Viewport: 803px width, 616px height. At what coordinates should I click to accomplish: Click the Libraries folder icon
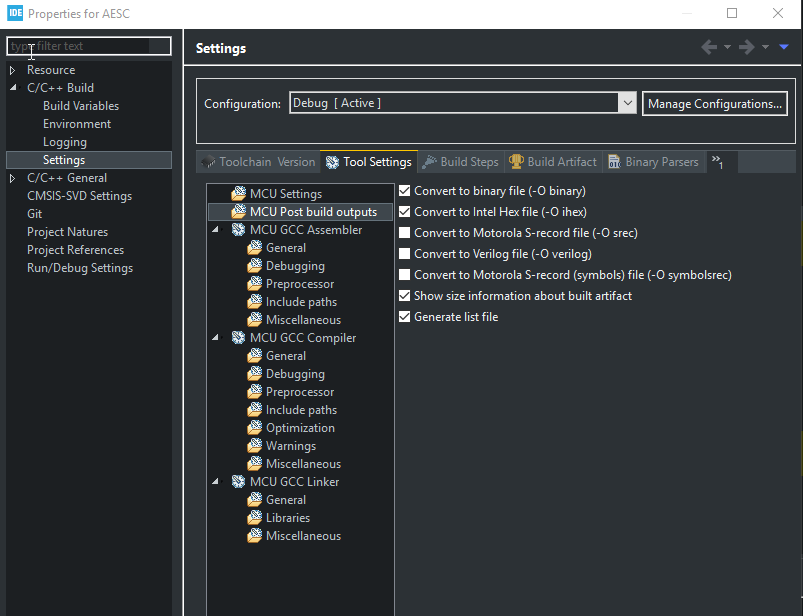coord(255,518)
